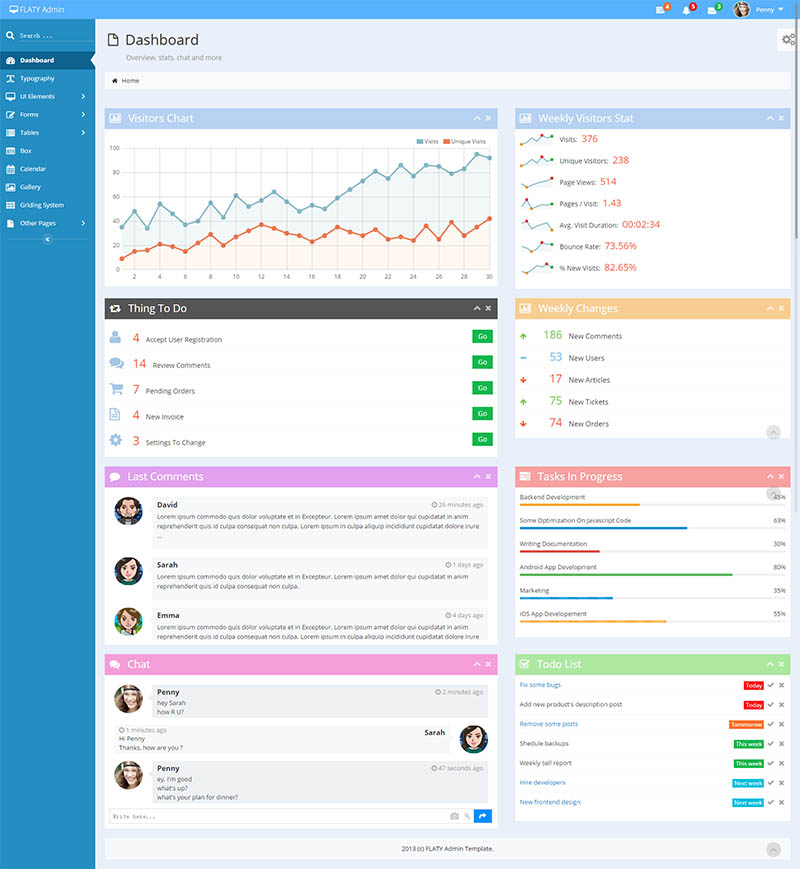
Task: Mark 'Fix some bugs' todo as done
Action: click(771, 685)
